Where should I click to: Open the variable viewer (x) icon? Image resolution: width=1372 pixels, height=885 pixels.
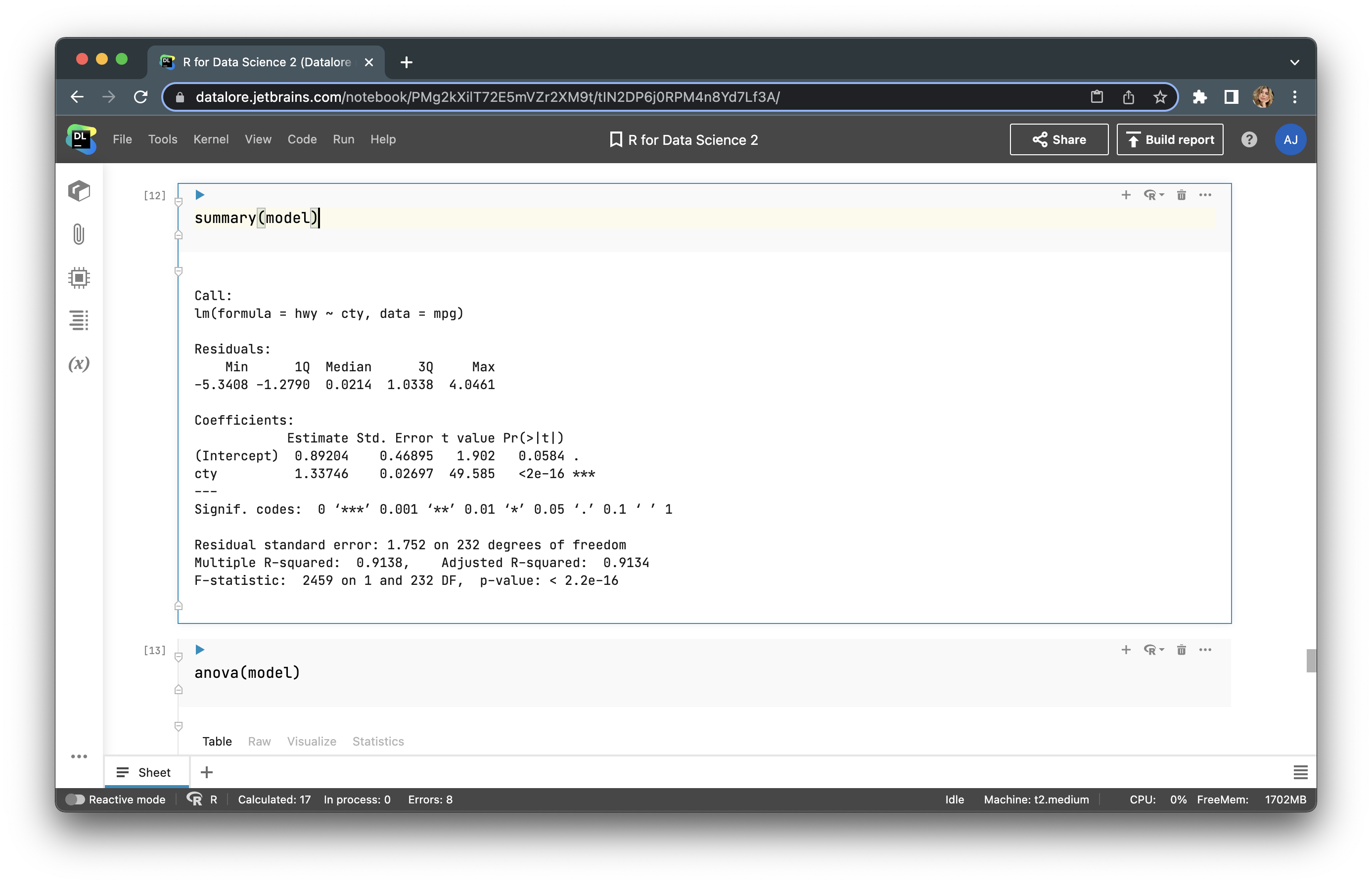[x=79, y=363]
